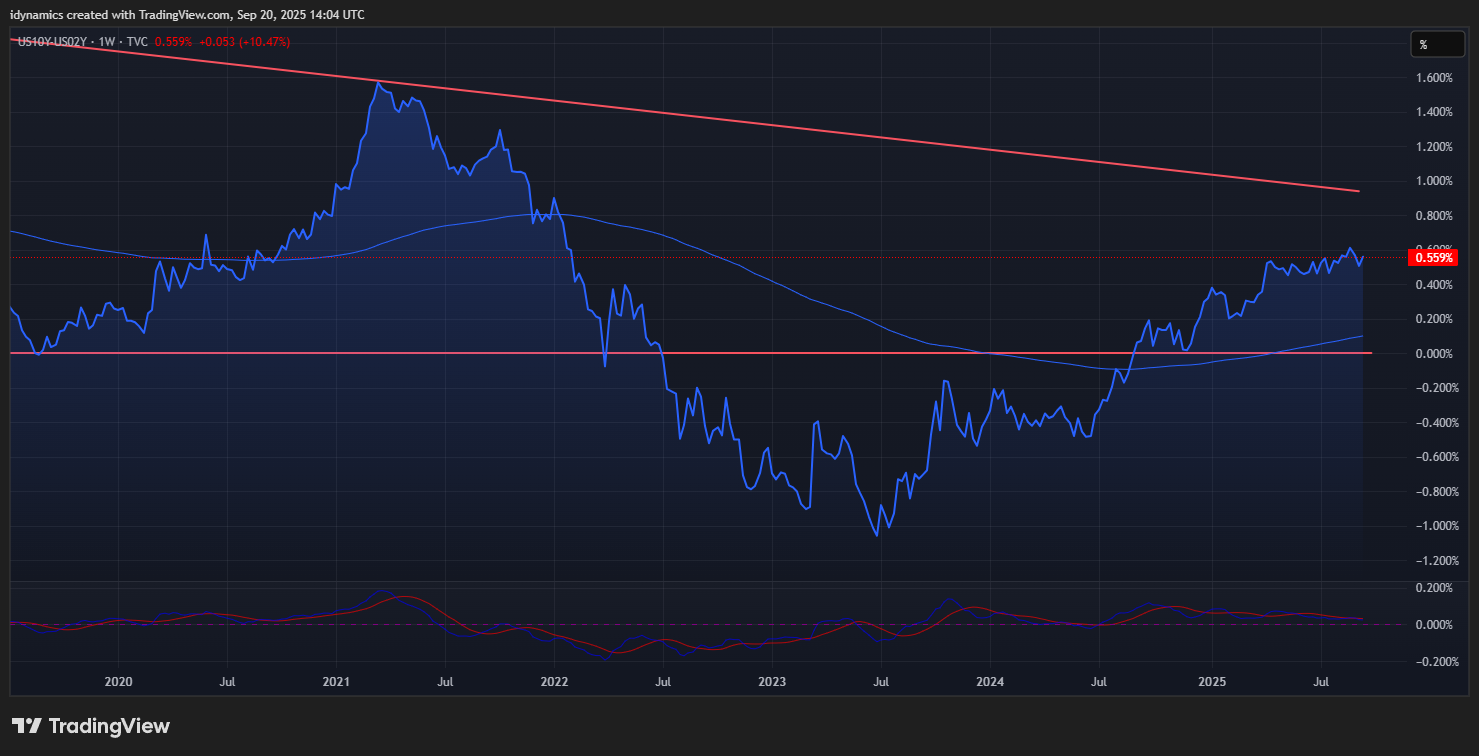Image resolution: width=1479 pixels, height=756 pixels.
Task: Click the right end of descending red trendline
Action: click(x=1357, y=191)
